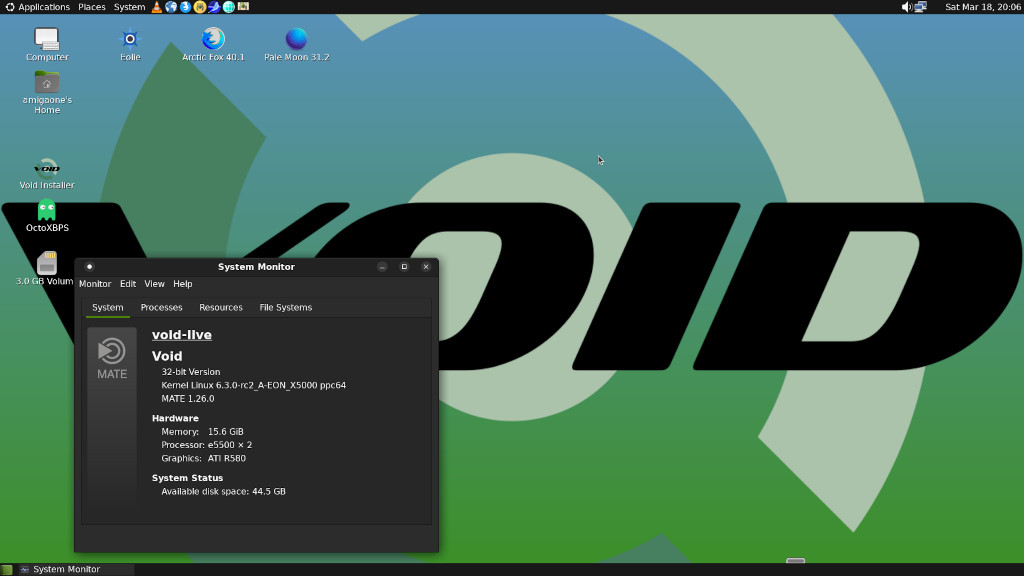Click the Available disk space 44.5 GB line
The width and height of the screenshot is (1024, 576).
pyautogui.click(x=223, y=492)
